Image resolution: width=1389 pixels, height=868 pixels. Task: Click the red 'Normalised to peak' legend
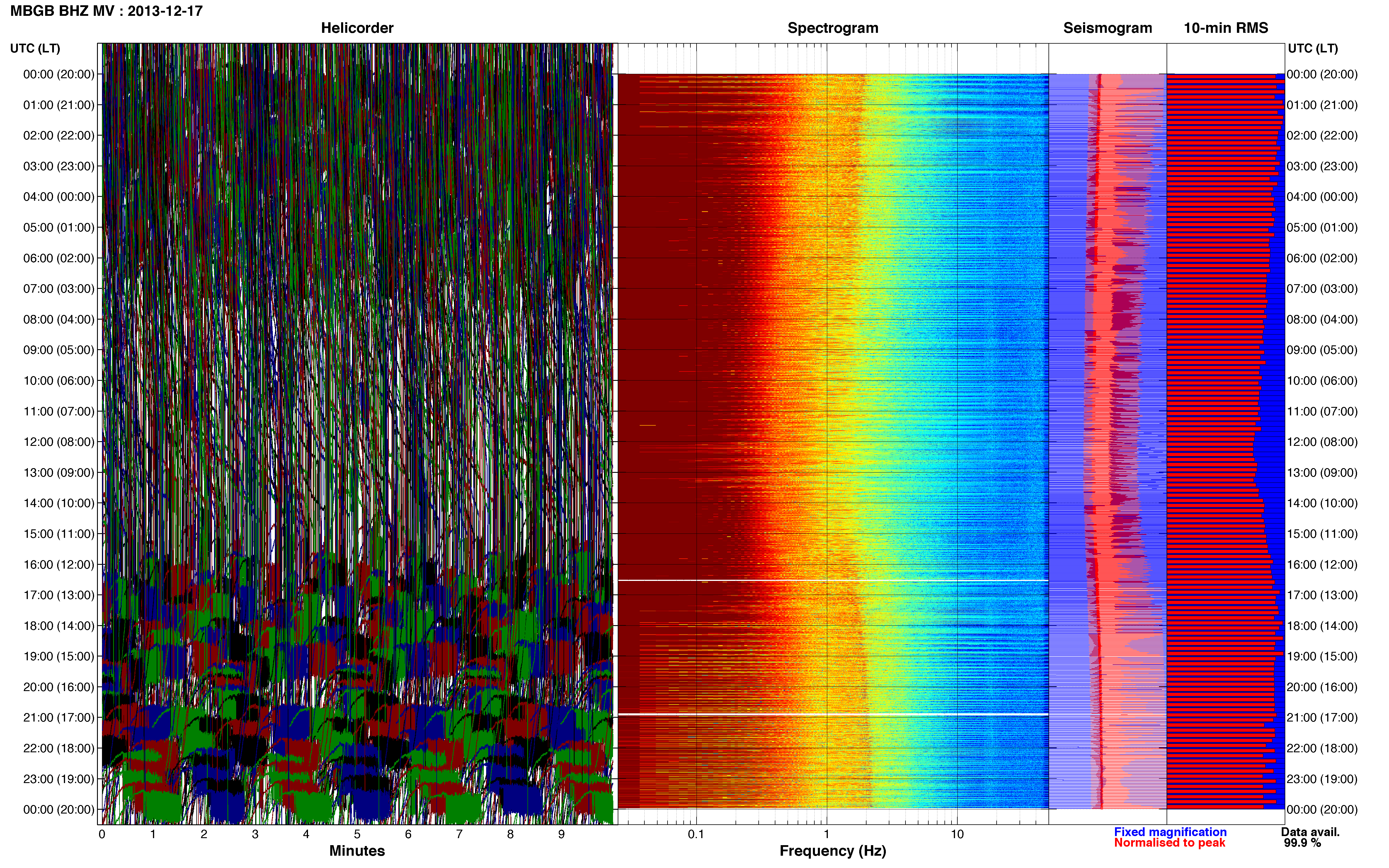pos(1170,843)
